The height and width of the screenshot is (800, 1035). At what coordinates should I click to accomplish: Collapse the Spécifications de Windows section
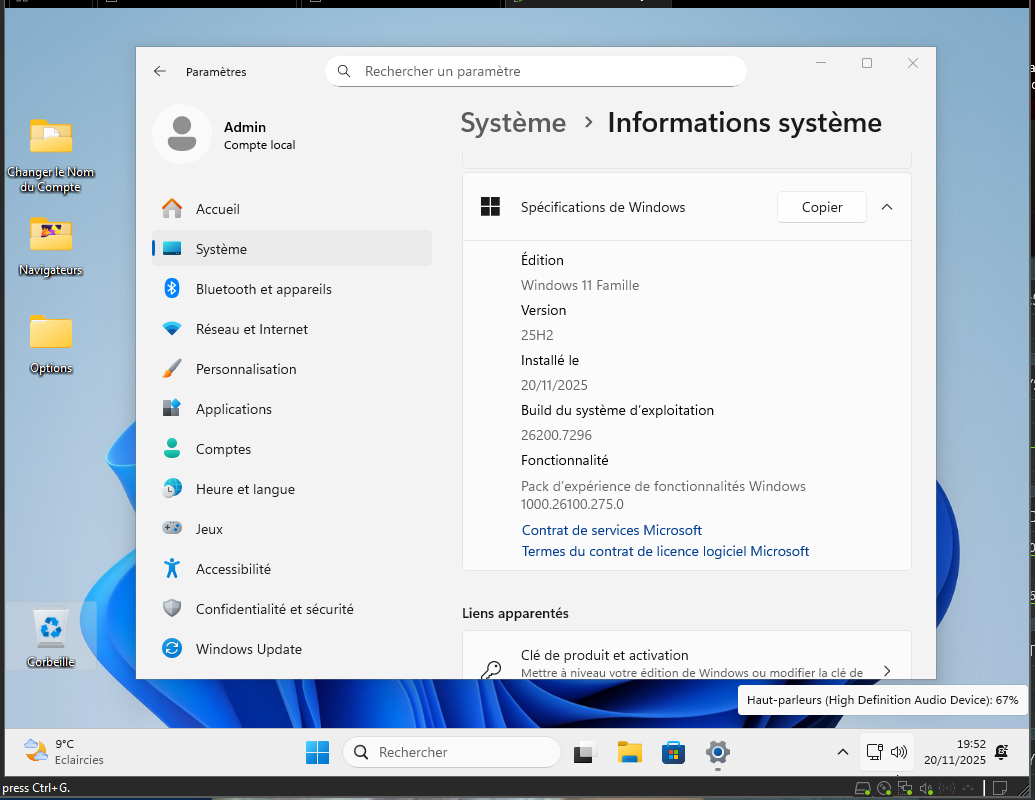tap(886, 207)
